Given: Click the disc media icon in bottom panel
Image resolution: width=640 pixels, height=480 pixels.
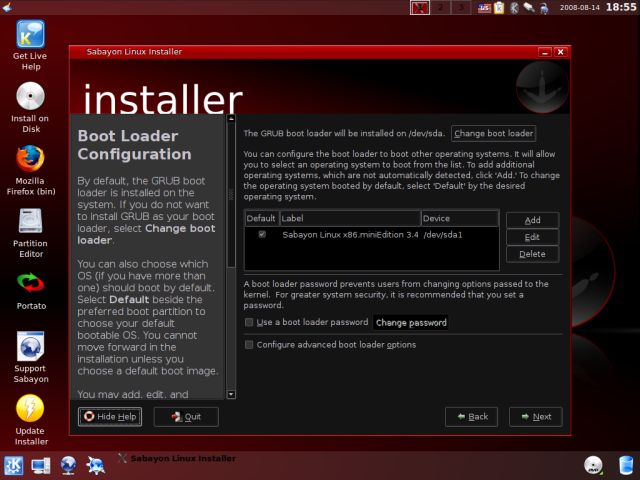Looking at the screenshot, I should click(x=593, y=465).
